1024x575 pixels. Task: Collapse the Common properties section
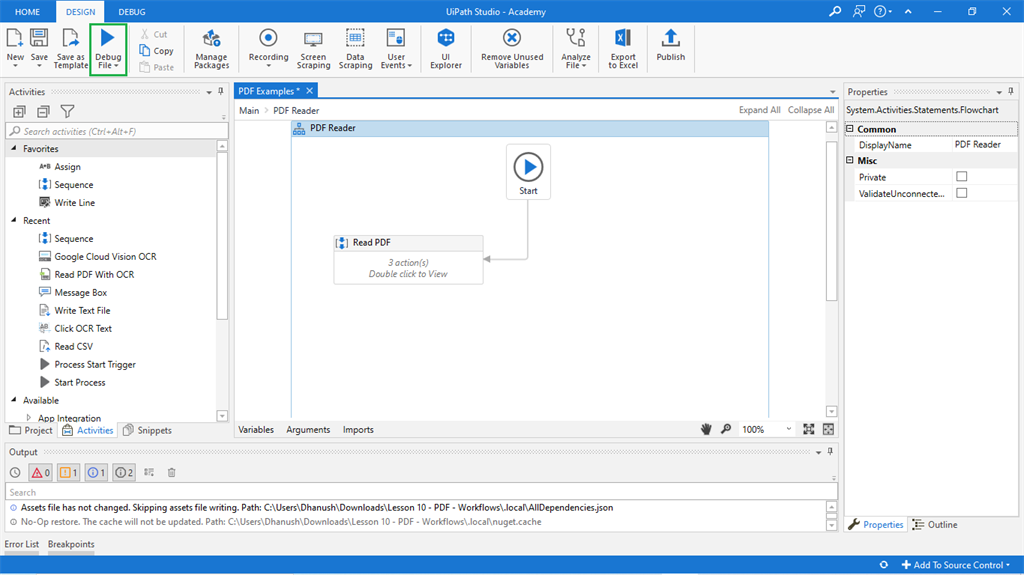tap(850, 129)
